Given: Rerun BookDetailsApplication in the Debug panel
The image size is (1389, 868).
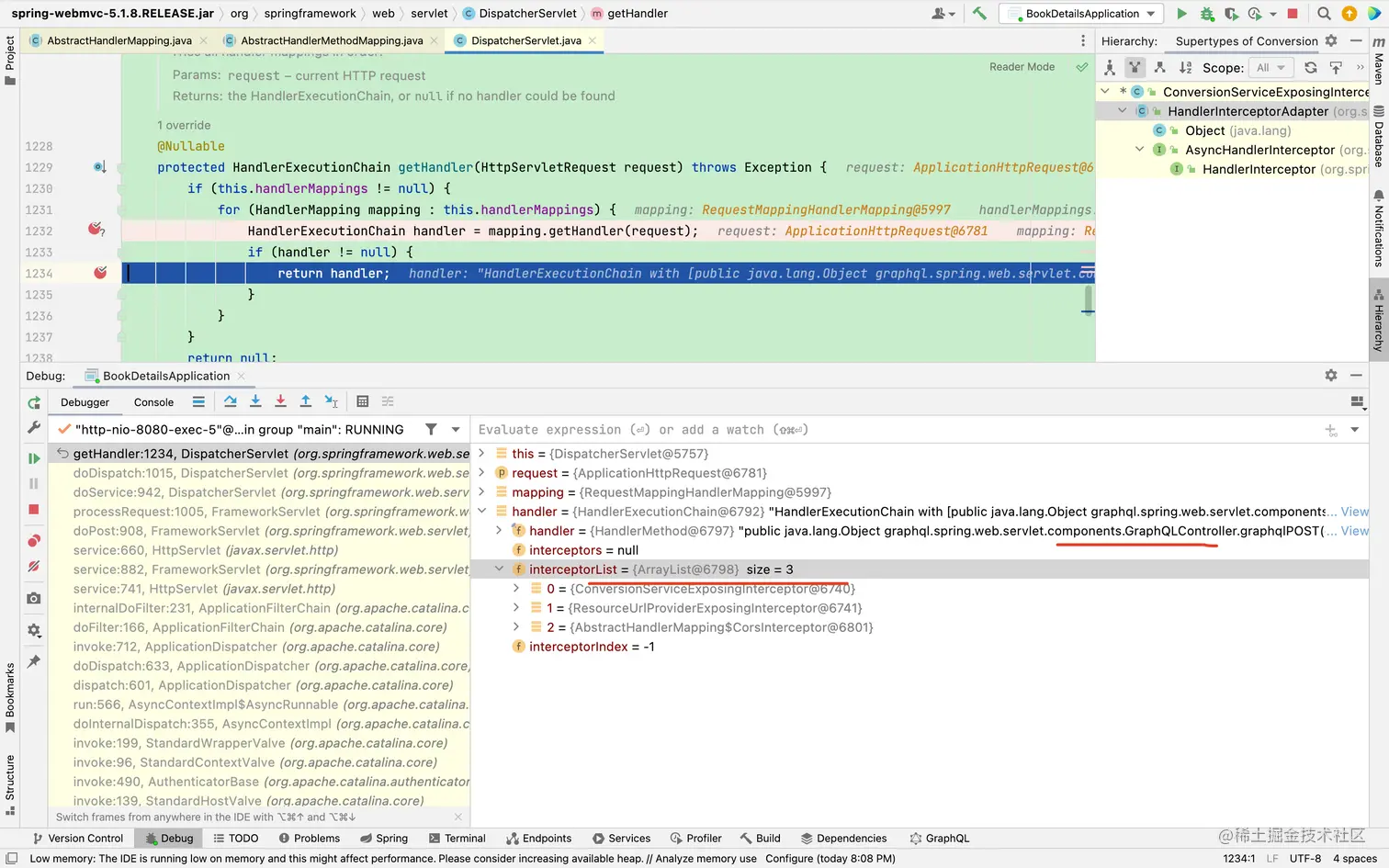Looking at the screenshot, I should coord(34,402).
